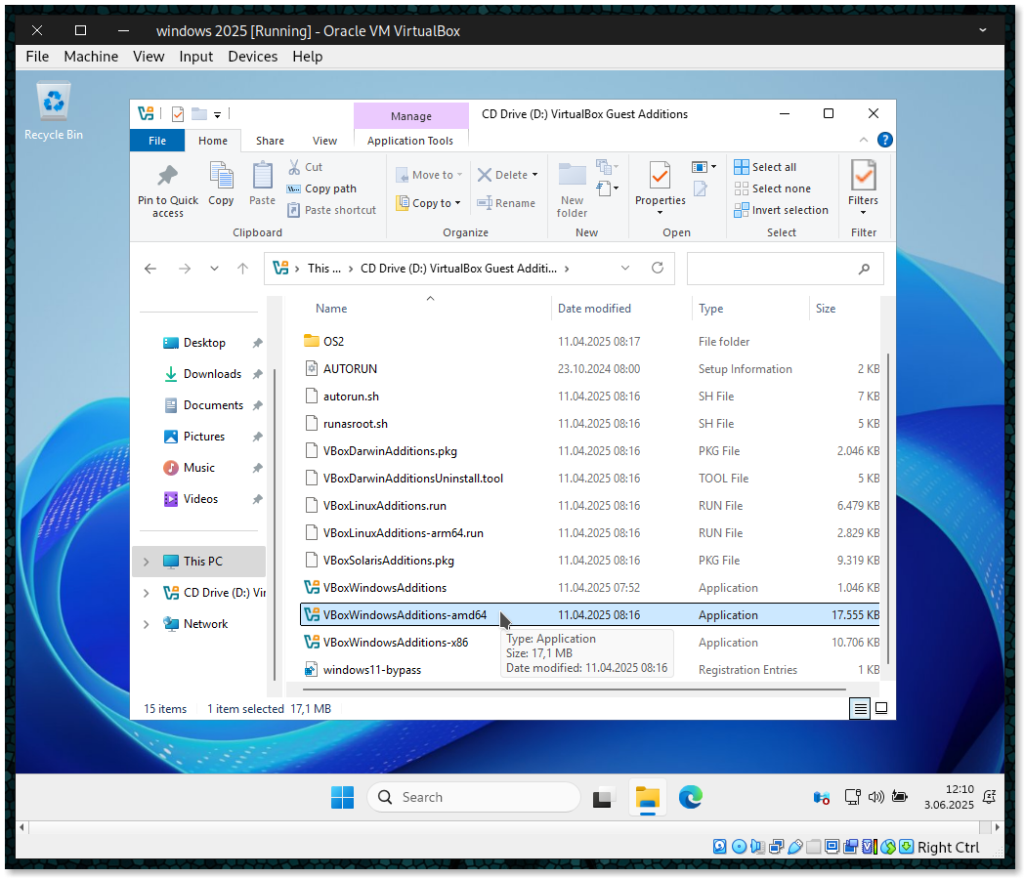
Task: Open the Windows Start menu
Action: coord(342,797)
